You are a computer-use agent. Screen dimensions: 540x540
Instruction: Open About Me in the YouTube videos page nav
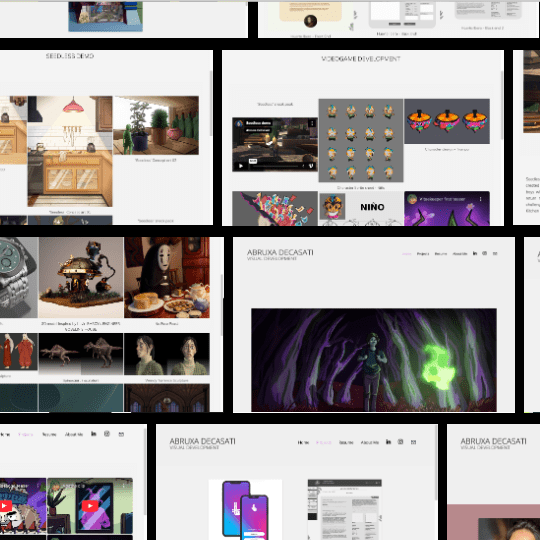point(74,435)
